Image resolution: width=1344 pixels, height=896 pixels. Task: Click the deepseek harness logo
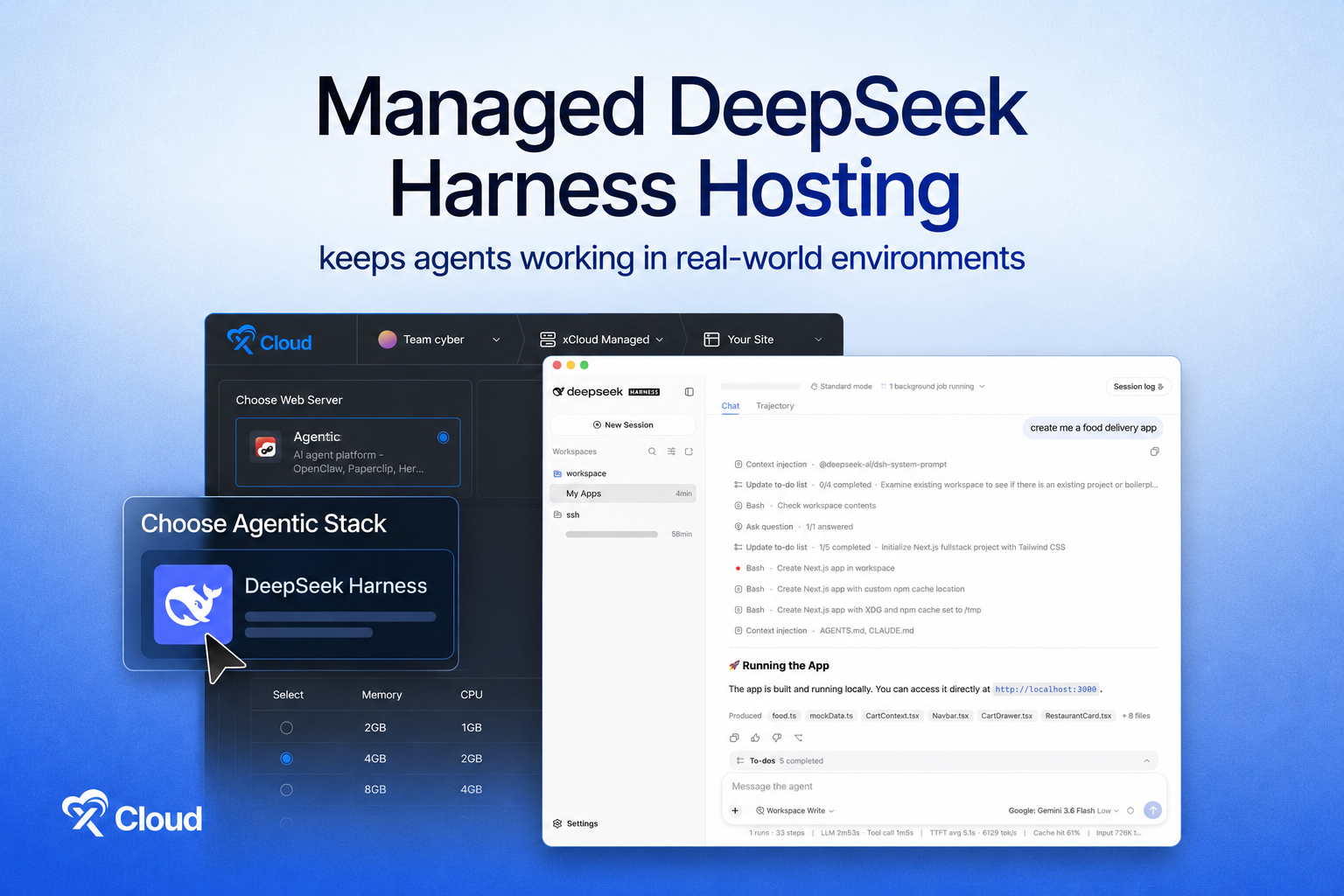[x=605, y=392]
